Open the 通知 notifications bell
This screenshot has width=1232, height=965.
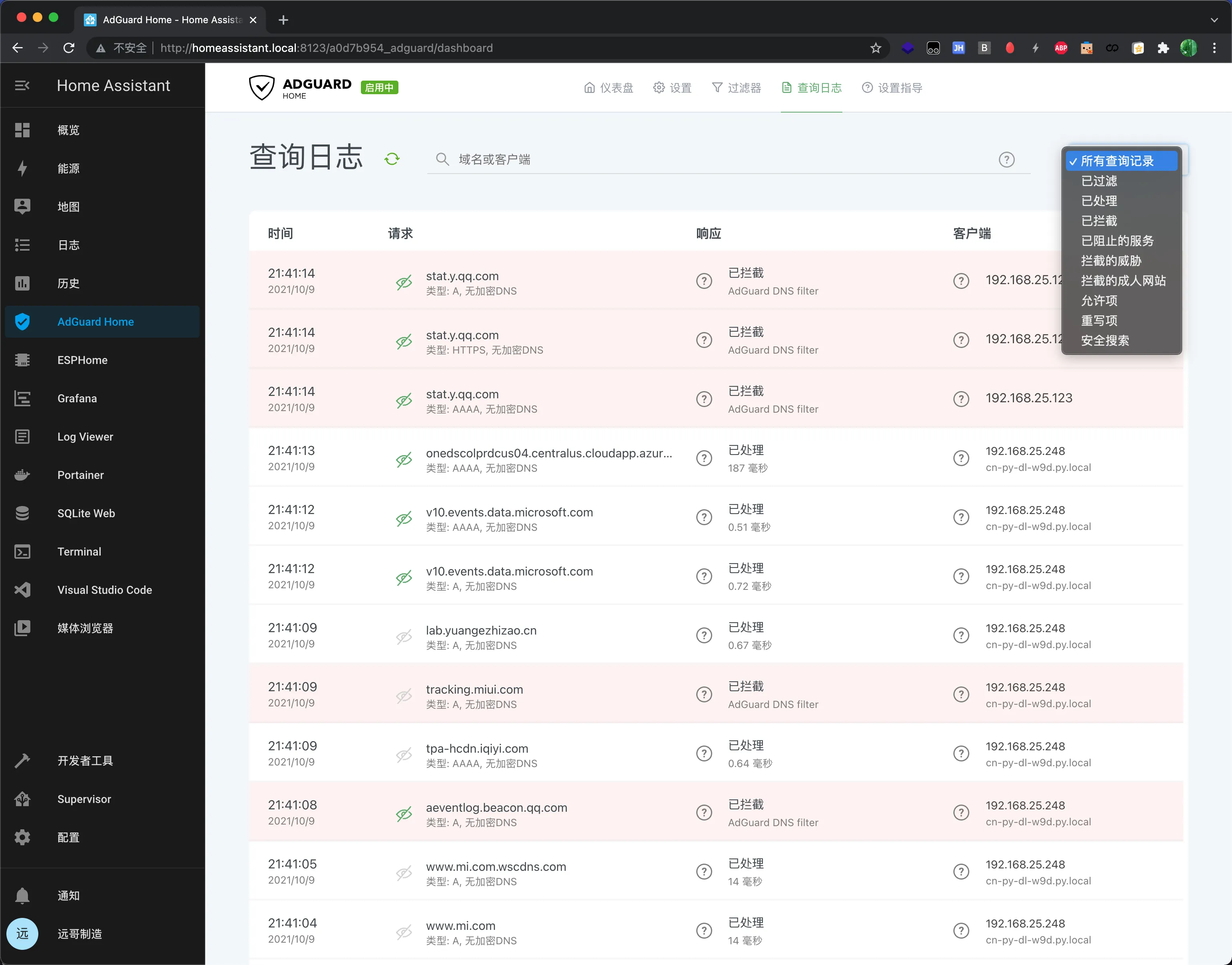tap(102, 896)
